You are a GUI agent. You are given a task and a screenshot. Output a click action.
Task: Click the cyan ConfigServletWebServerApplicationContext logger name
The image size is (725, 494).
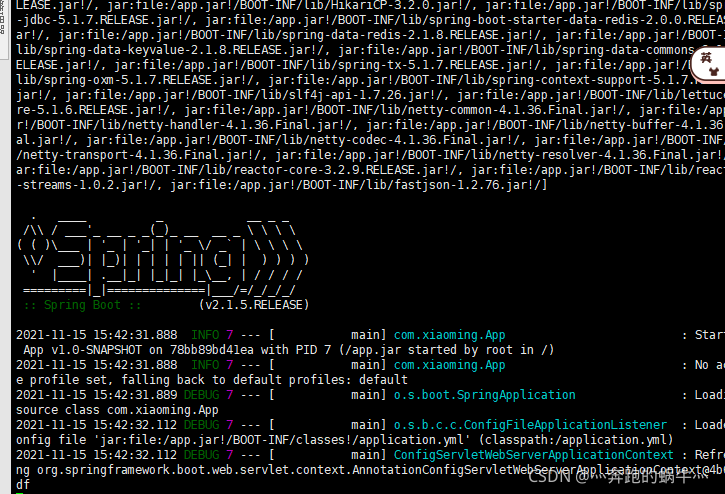coord(534,455)
